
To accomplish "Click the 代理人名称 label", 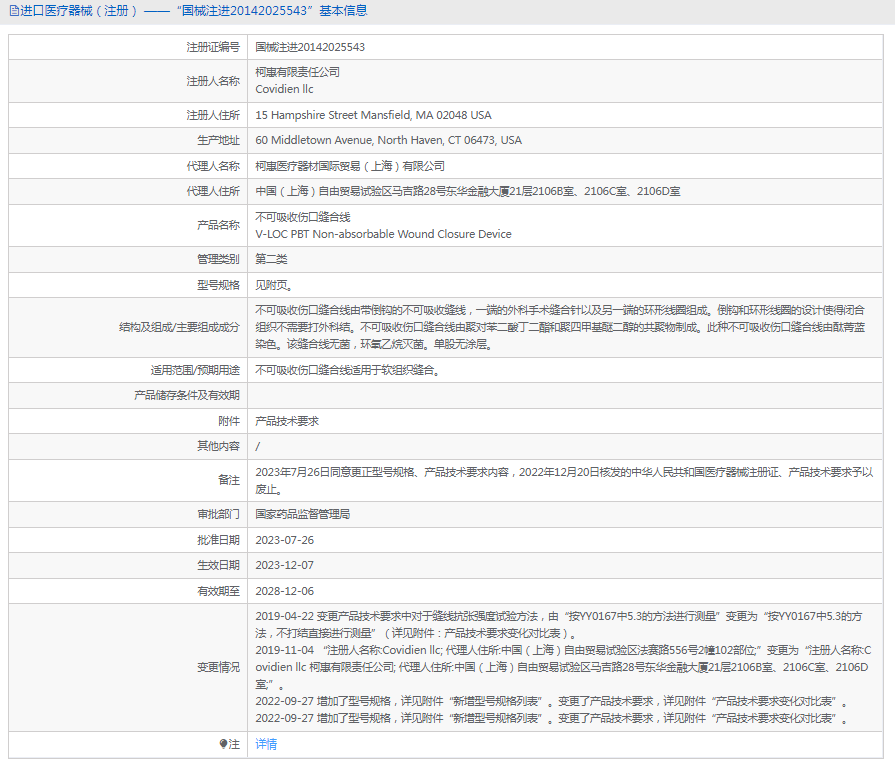I will pos(213,166).
